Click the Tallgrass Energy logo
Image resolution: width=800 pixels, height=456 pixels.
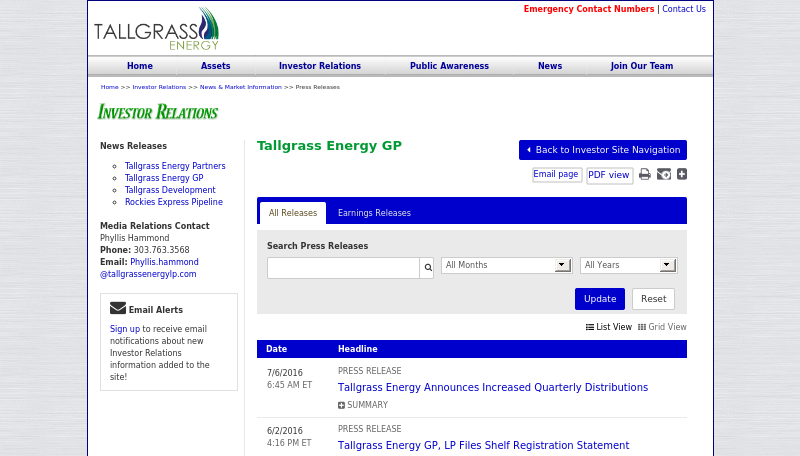(x=157, y=29)
